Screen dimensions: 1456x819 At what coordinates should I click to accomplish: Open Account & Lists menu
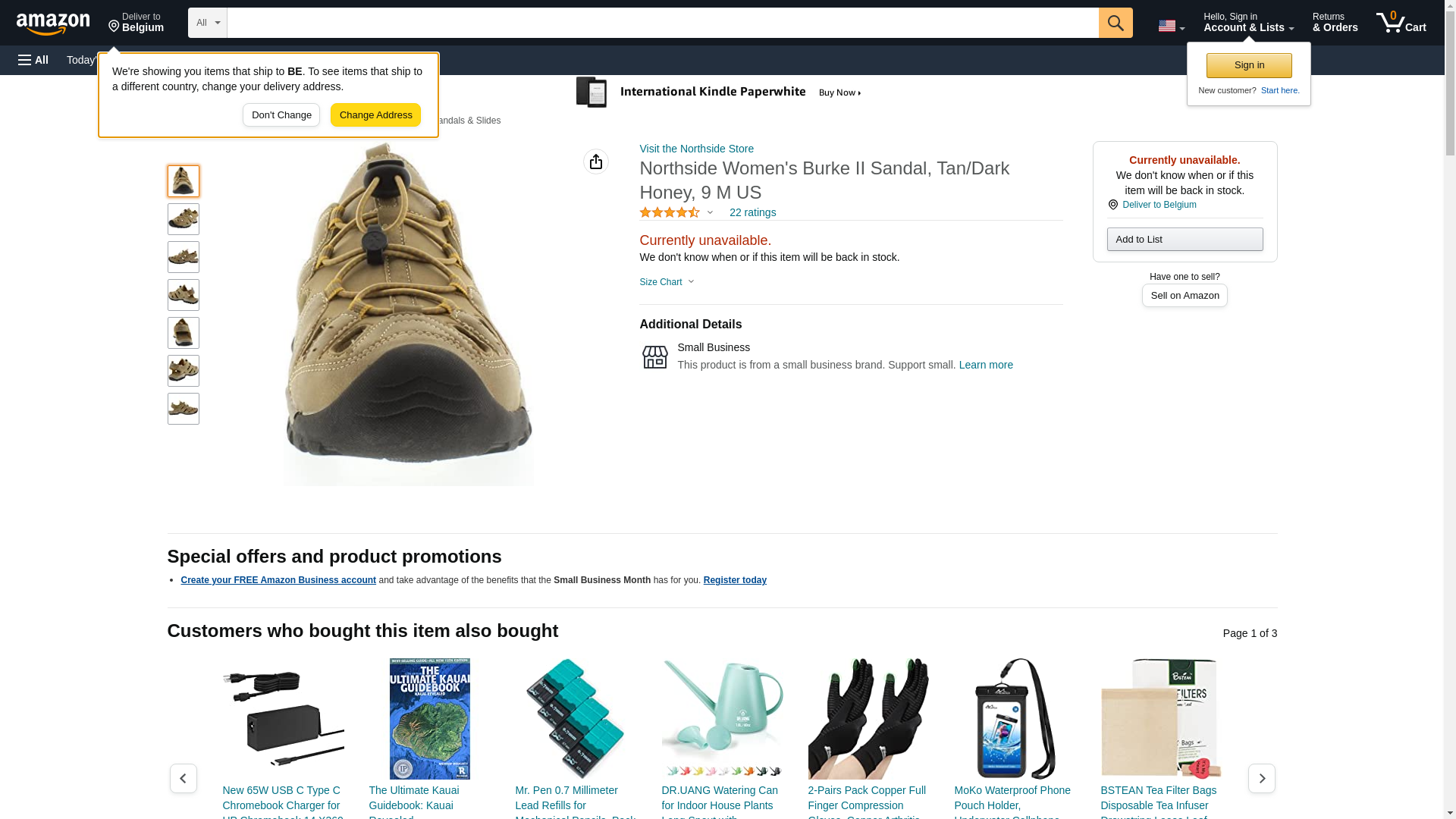[x=1248, y=23]
